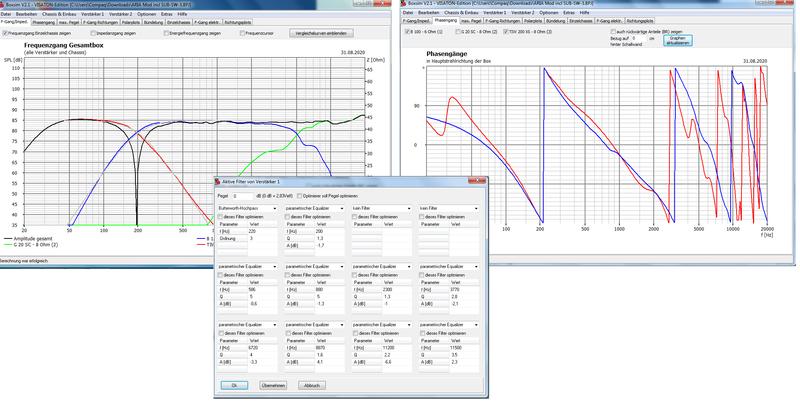Click Übernehmen in the filter dialog

coord(273,385)
